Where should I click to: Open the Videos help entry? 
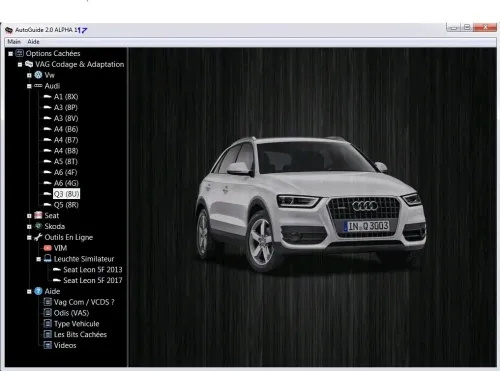pos(65,346)
